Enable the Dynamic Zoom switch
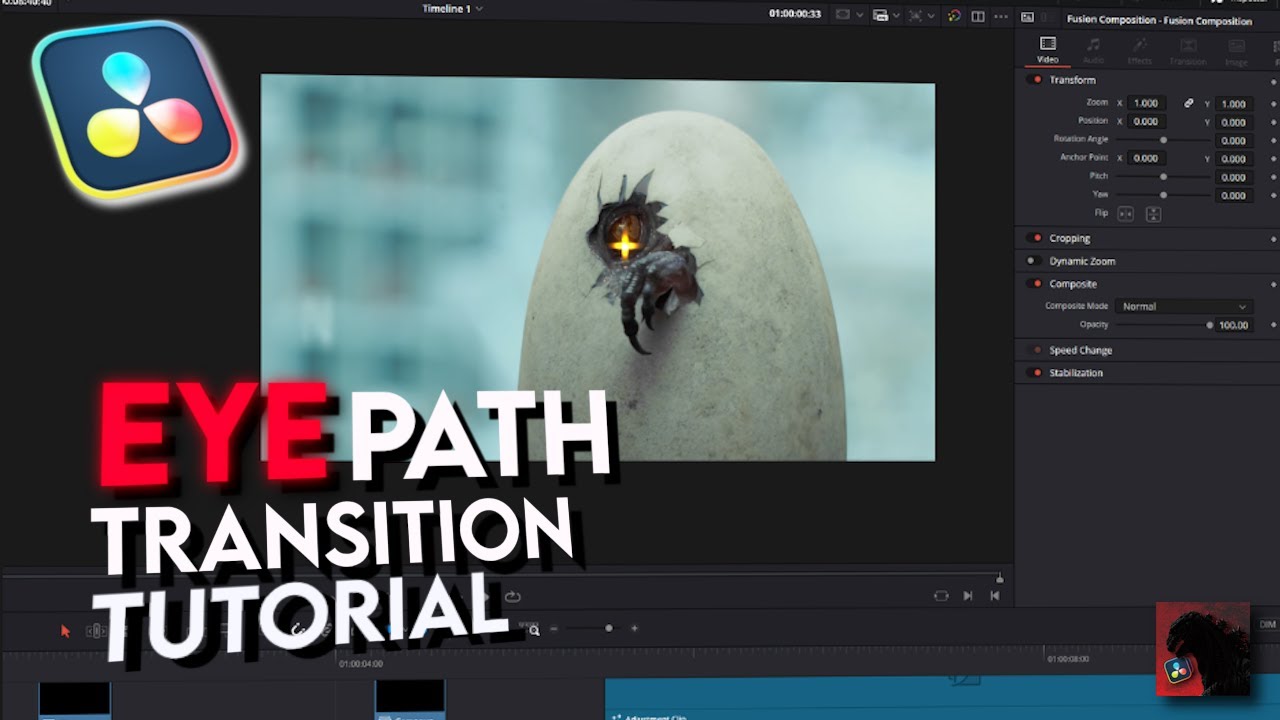The image size is (1280, 720). (x=1036, y=261)
